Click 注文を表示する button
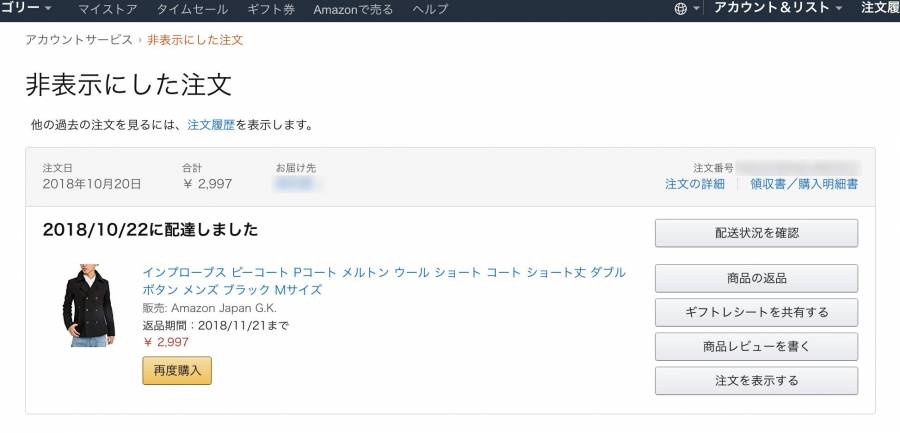Image resolution: width=900 pixels, height=433 pixels. tap(757, 381)
